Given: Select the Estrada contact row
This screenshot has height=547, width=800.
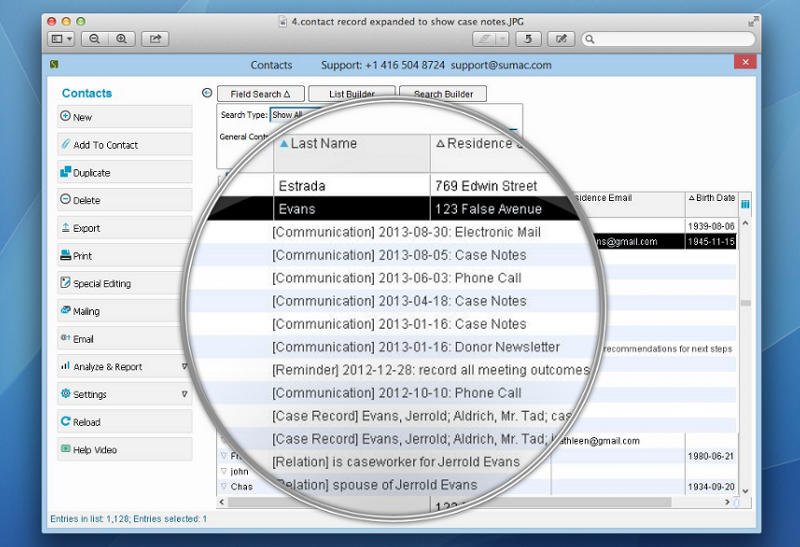Looking at the screenshot, I should pos(393,186).
